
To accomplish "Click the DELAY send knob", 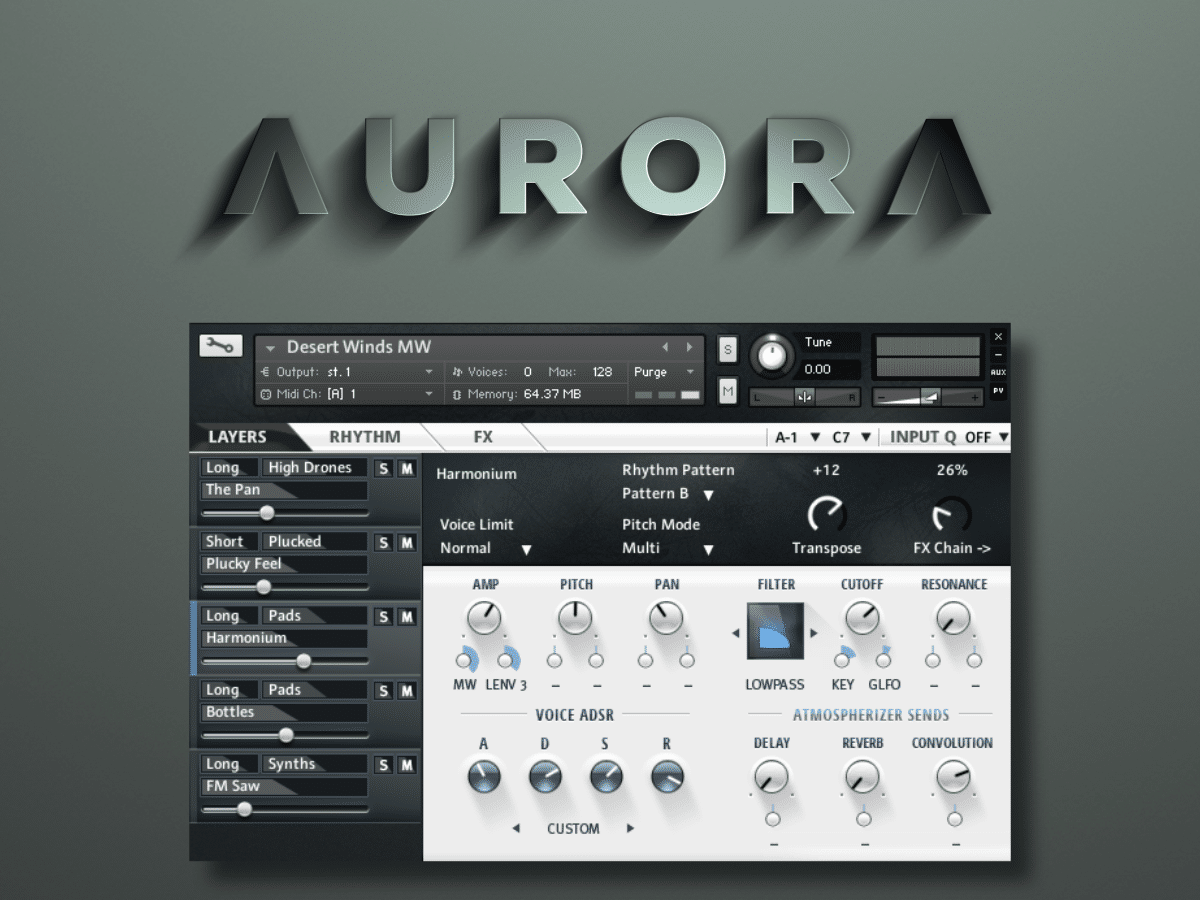I will tap(771, 777).
